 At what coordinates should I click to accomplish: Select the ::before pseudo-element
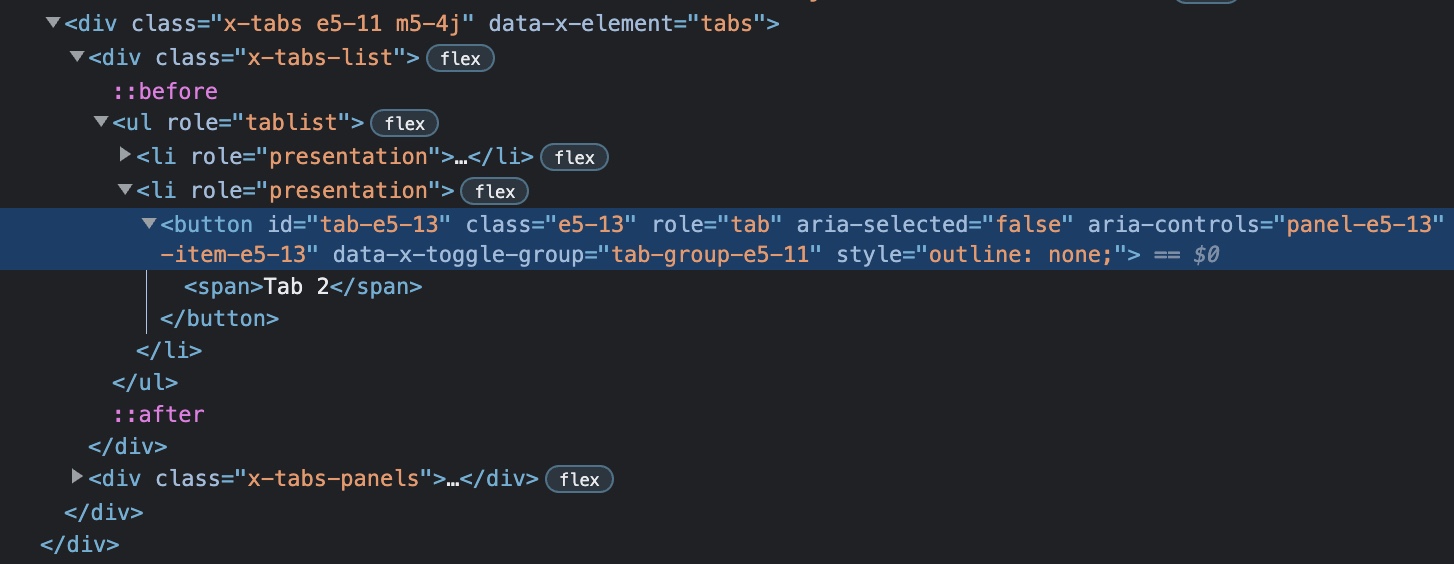pyautogui.click(x=165, y=91)
